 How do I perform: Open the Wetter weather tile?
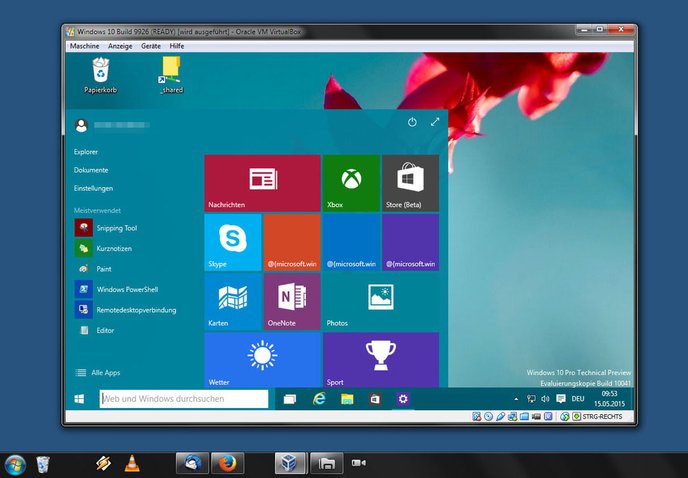click(262, 360)
